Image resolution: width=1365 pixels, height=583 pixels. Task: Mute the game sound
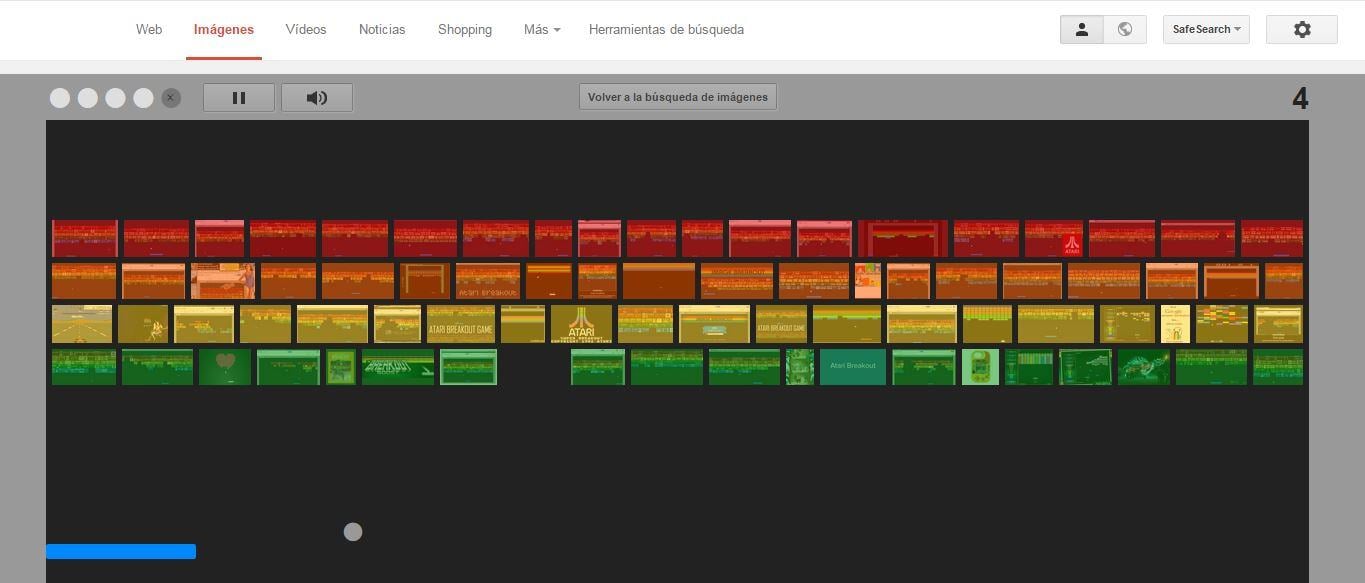coord(317,97)
